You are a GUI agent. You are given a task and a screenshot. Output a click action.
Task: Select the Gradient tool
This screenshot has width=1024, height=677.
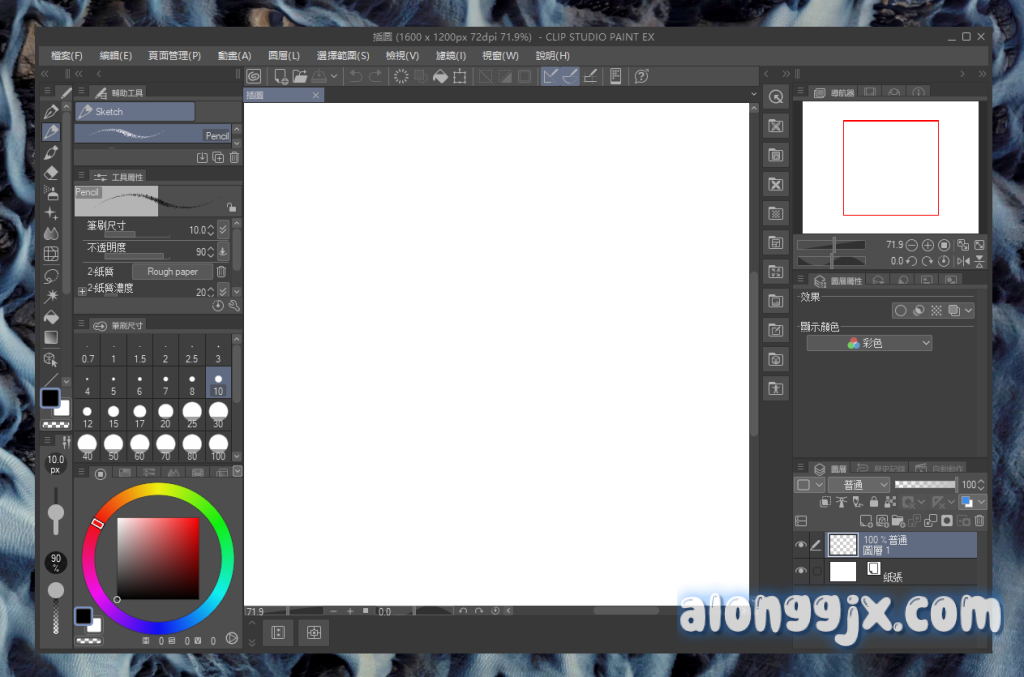click(x=52, y=337)
